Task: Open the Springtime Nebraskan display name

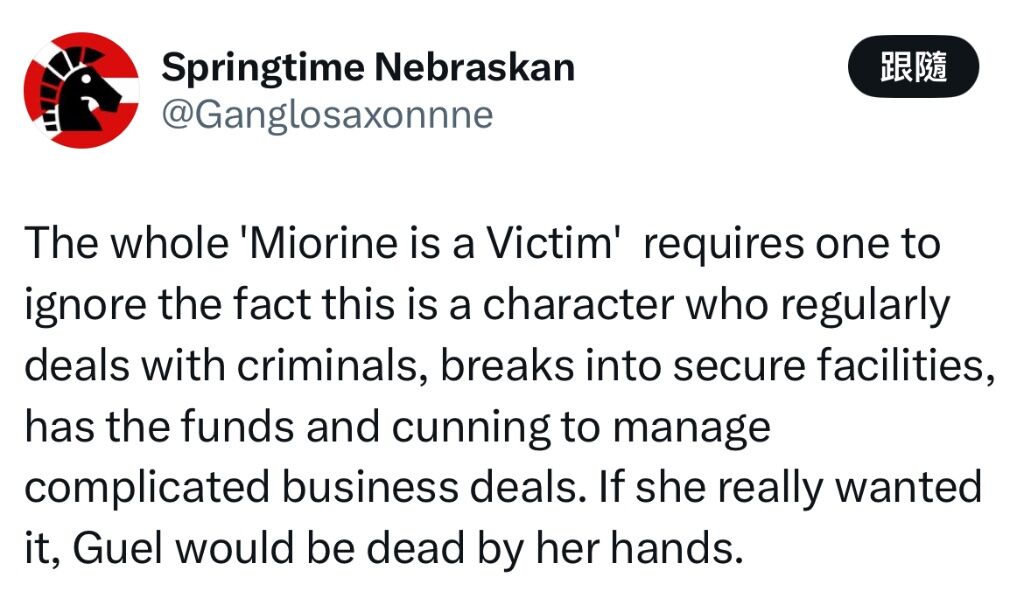Action: 368,67
